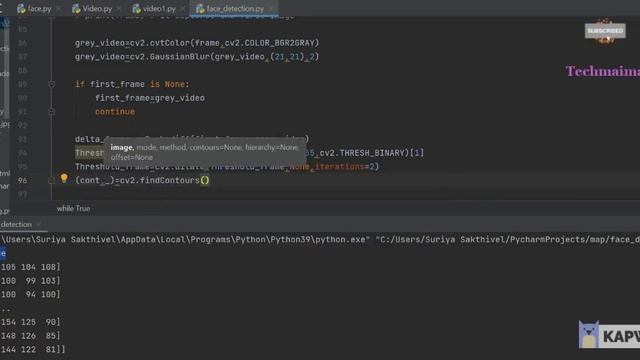Click the Python file icon on Video.py tab
Viewport: 640px width, 360px height.
point(76,9)
